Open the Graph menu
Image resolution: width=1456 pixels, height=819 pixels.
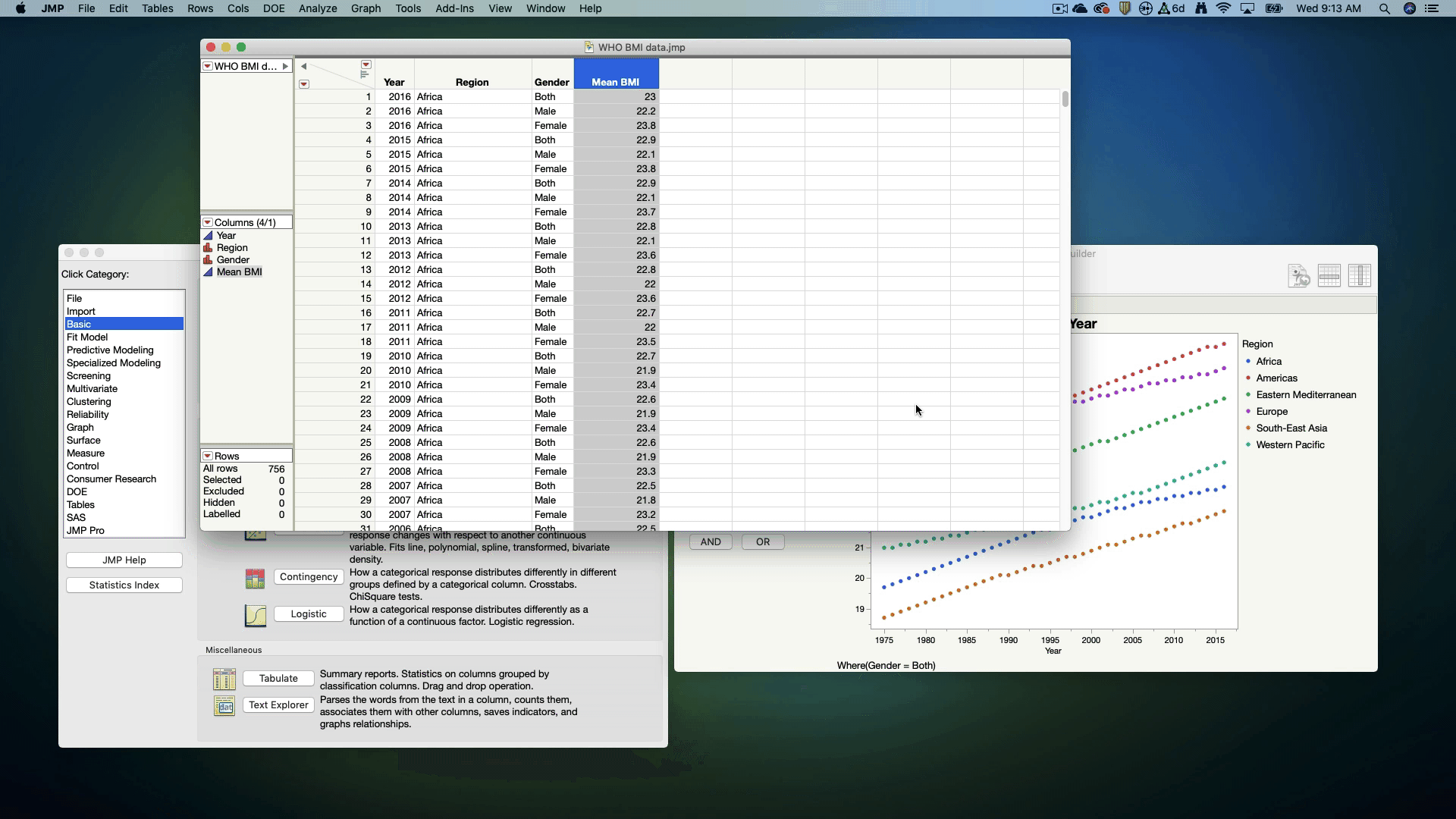[366, 8]
